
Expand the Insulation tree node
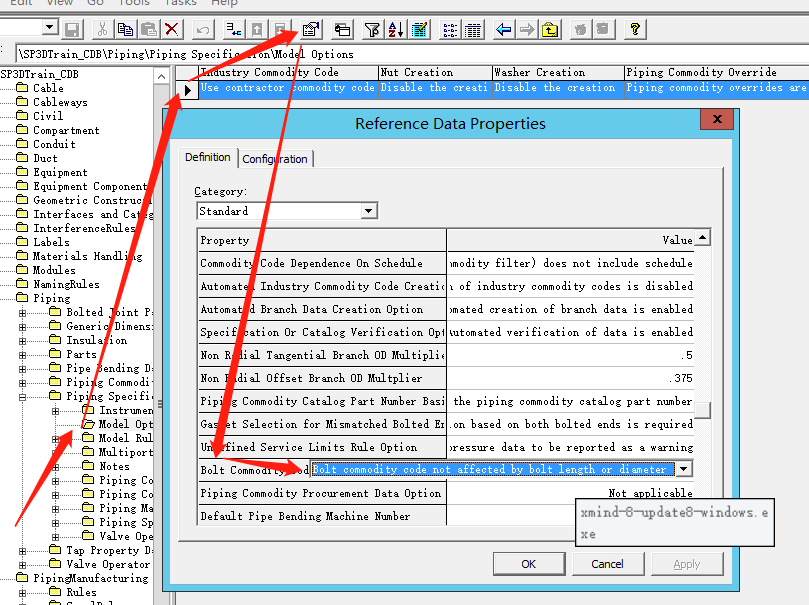click(x=22, y=341)
